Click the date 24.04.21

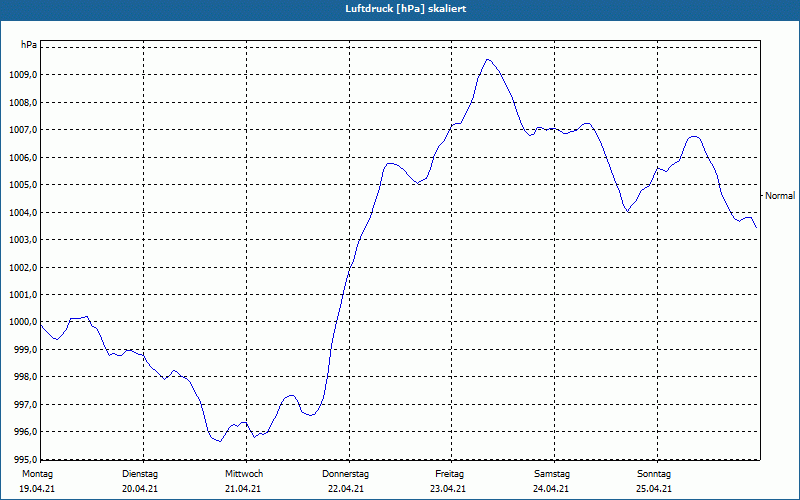551,489
